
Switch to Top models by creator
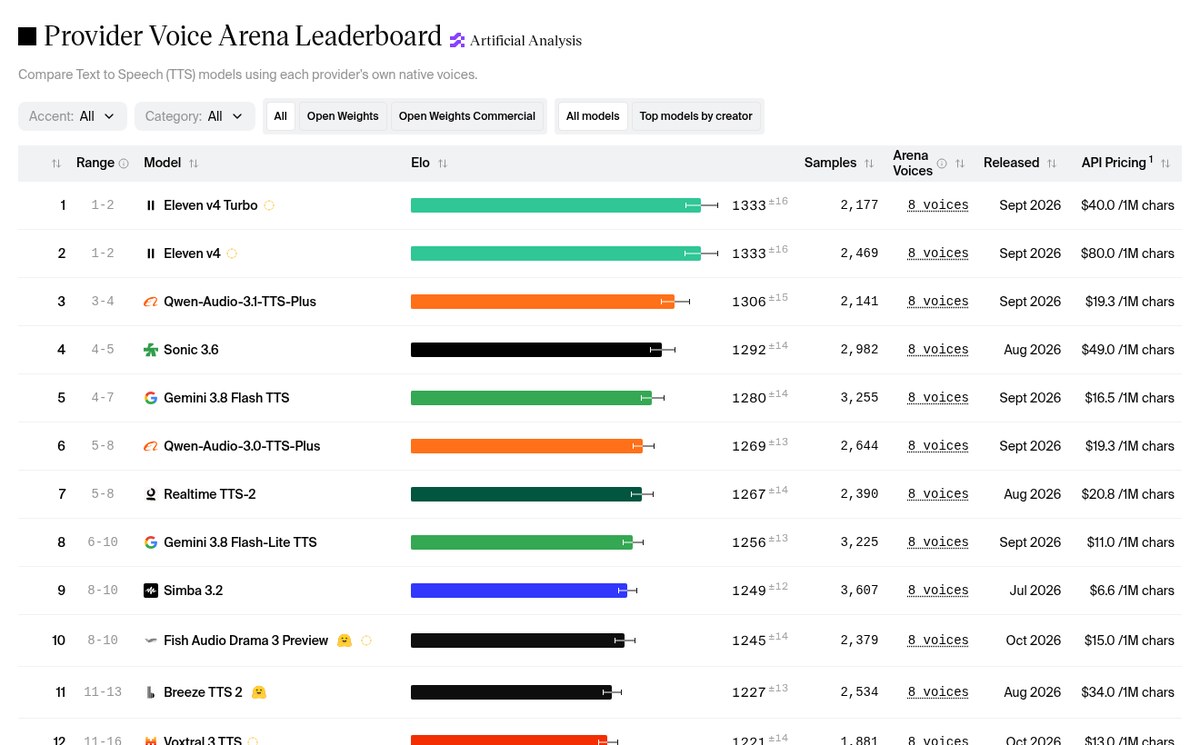coord(696,116)
